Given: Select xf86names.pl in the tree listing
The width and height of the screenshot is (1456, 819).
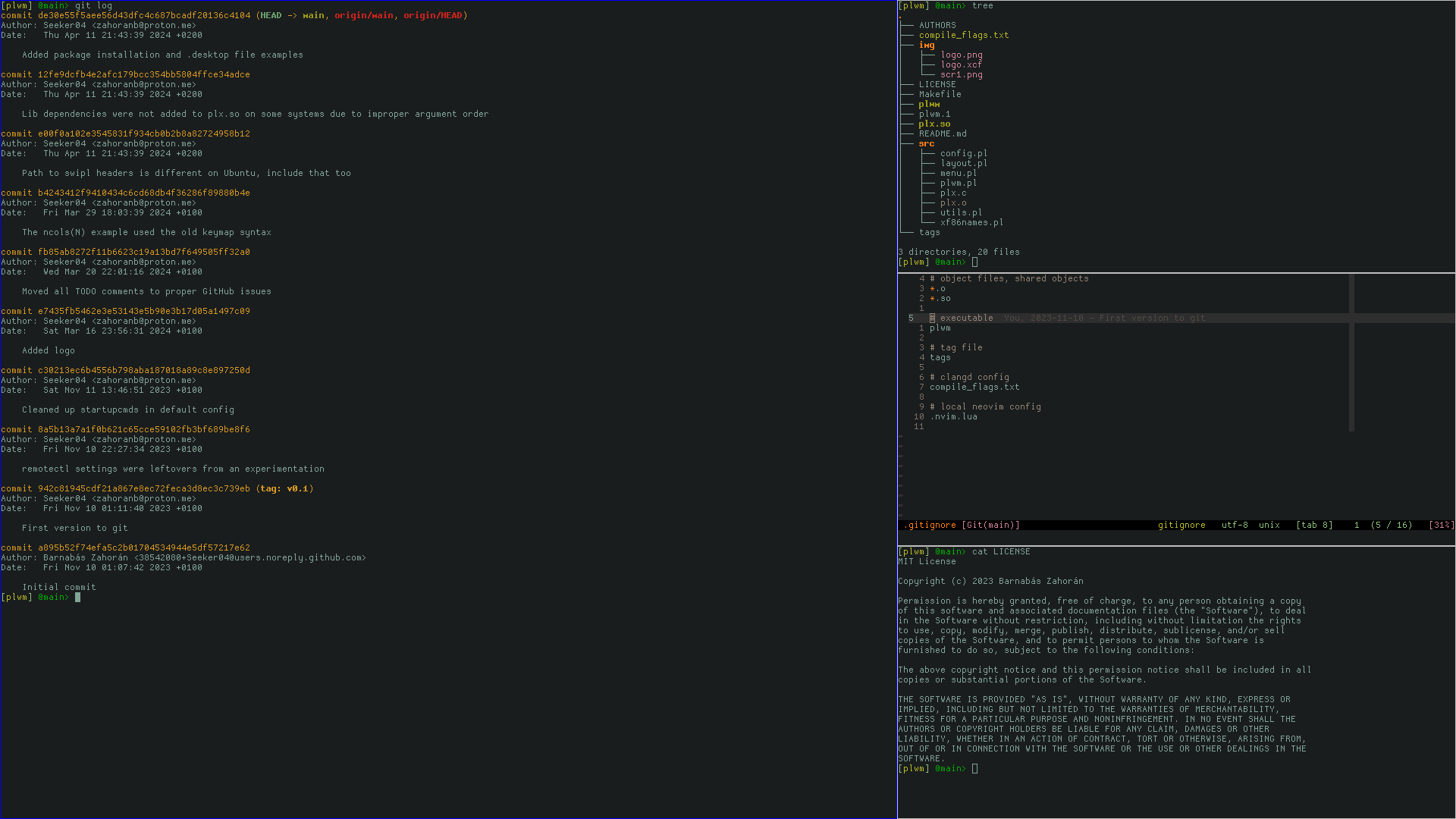Looking at the screenshot, I should (x=971, y=223).
